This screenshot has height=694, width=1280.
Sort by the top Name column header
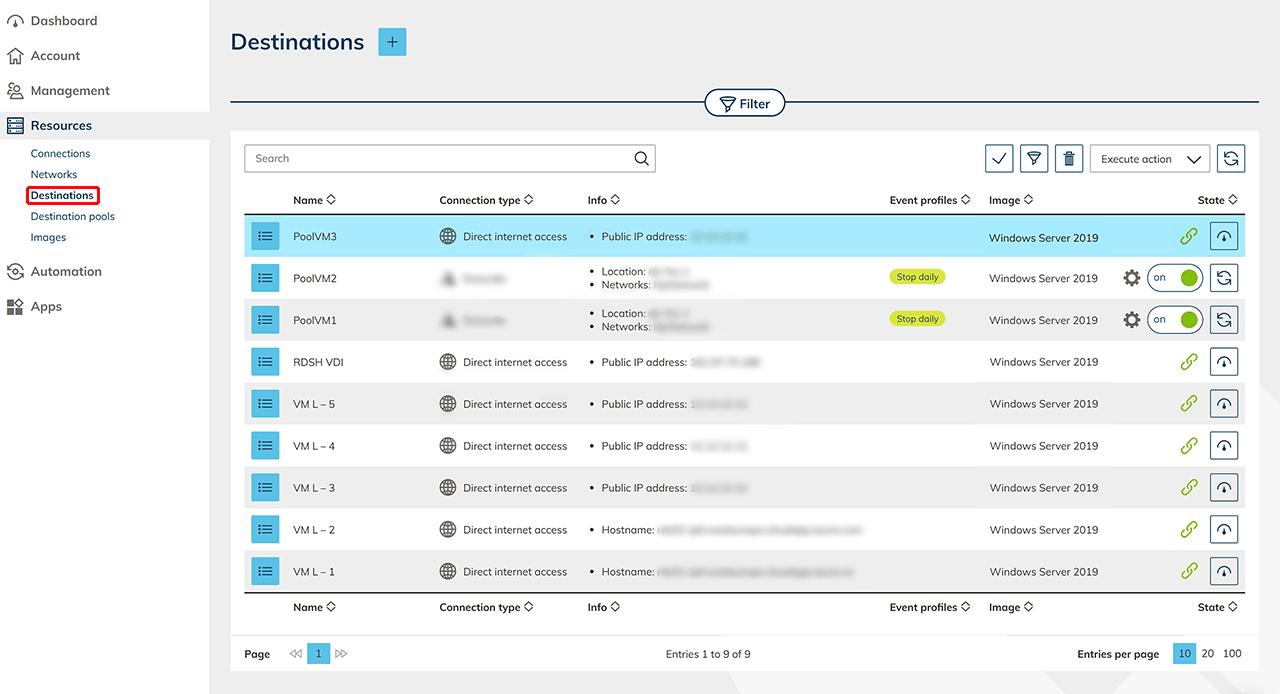coord(314,200)
